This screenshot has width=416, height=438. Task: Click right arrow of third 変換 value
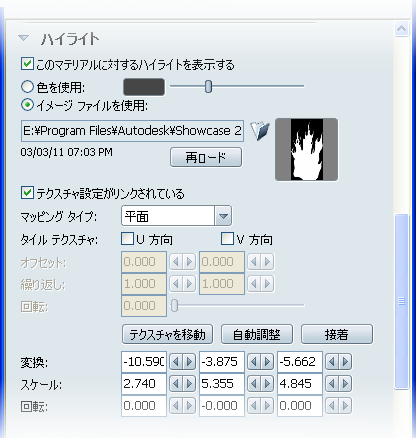(345, 362)
